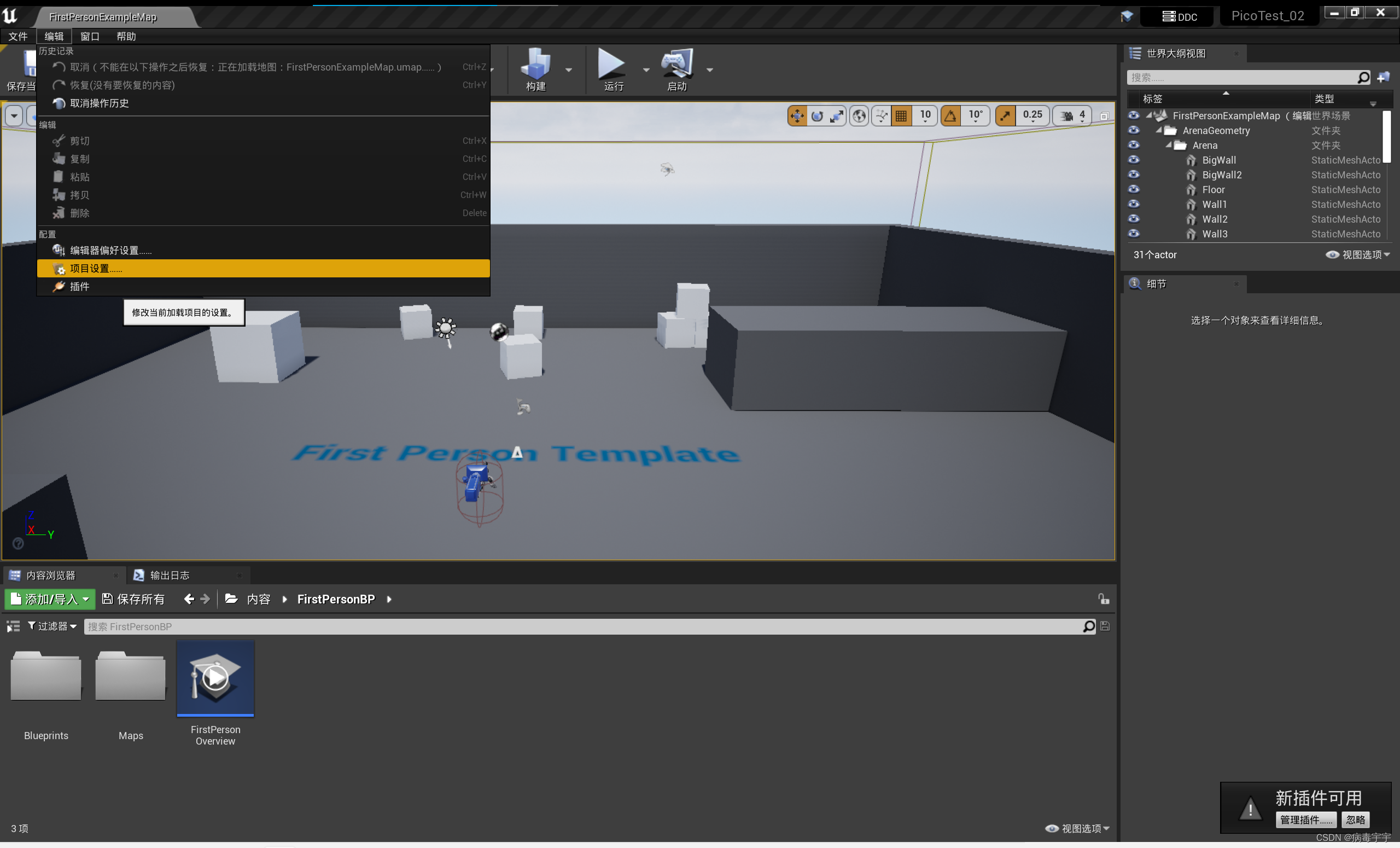Click the world coordinate system globe icon

coord(859,116)
